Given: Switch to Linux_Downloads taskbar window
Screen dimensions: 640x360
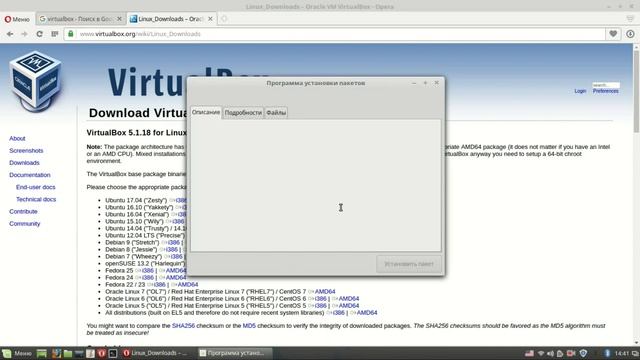Looking at the screenshot, I should tap(156, 353).
